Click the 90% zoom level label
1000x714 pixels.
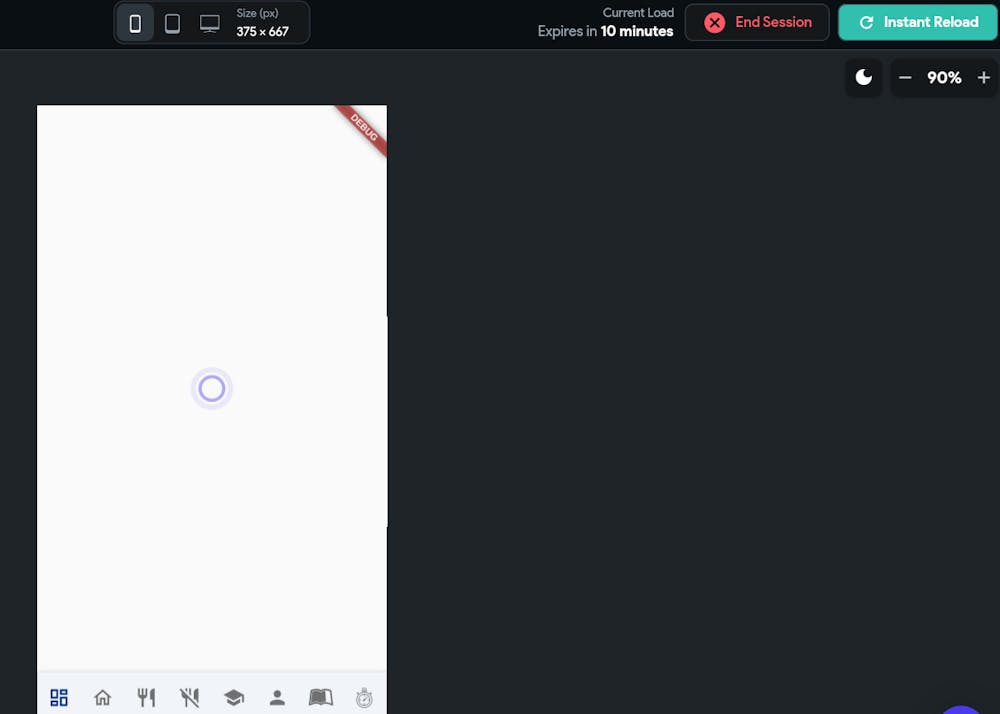tap(943, 77)
